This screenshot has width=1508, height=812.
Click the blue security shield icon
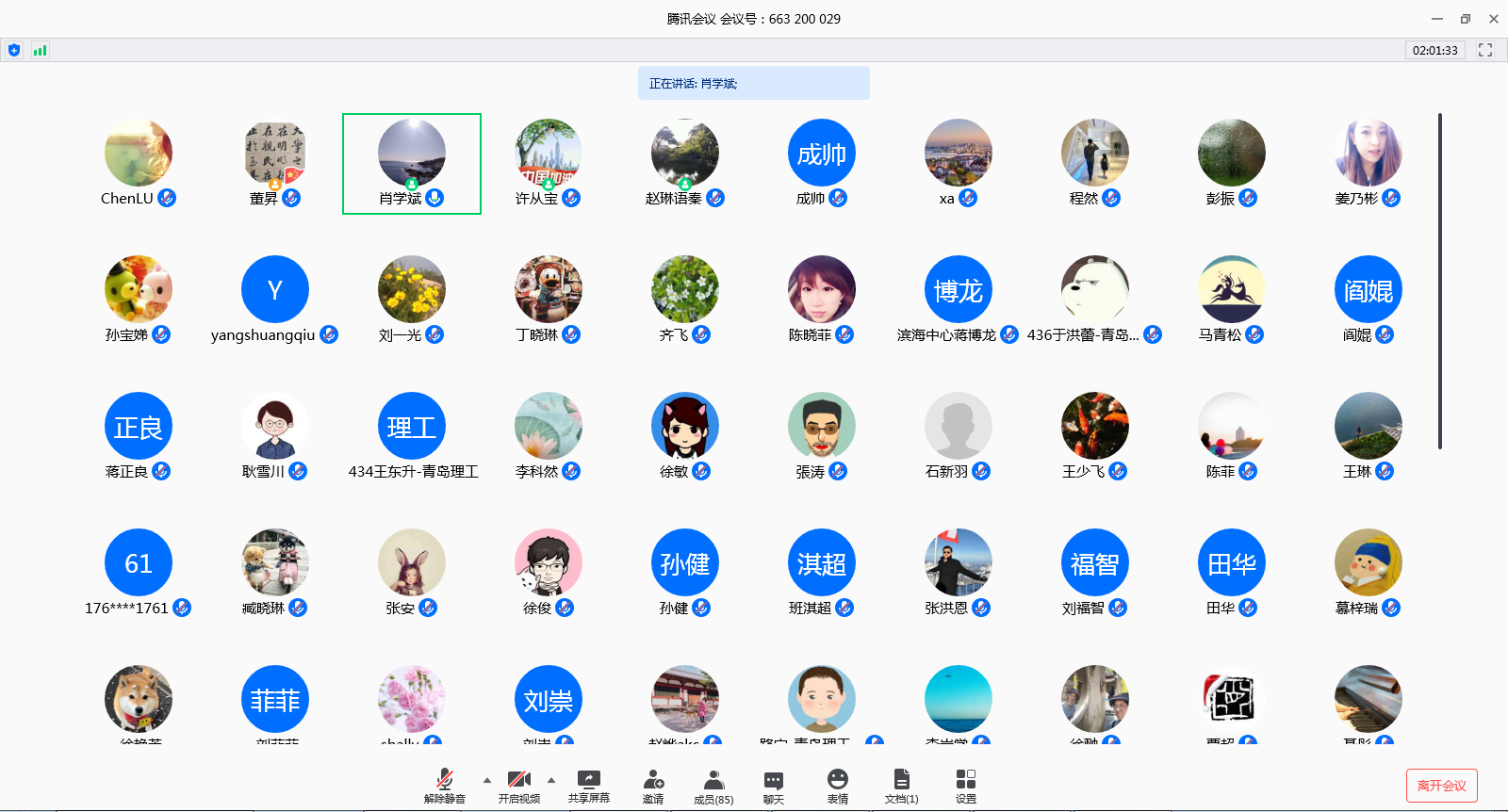tap(14, 50)
